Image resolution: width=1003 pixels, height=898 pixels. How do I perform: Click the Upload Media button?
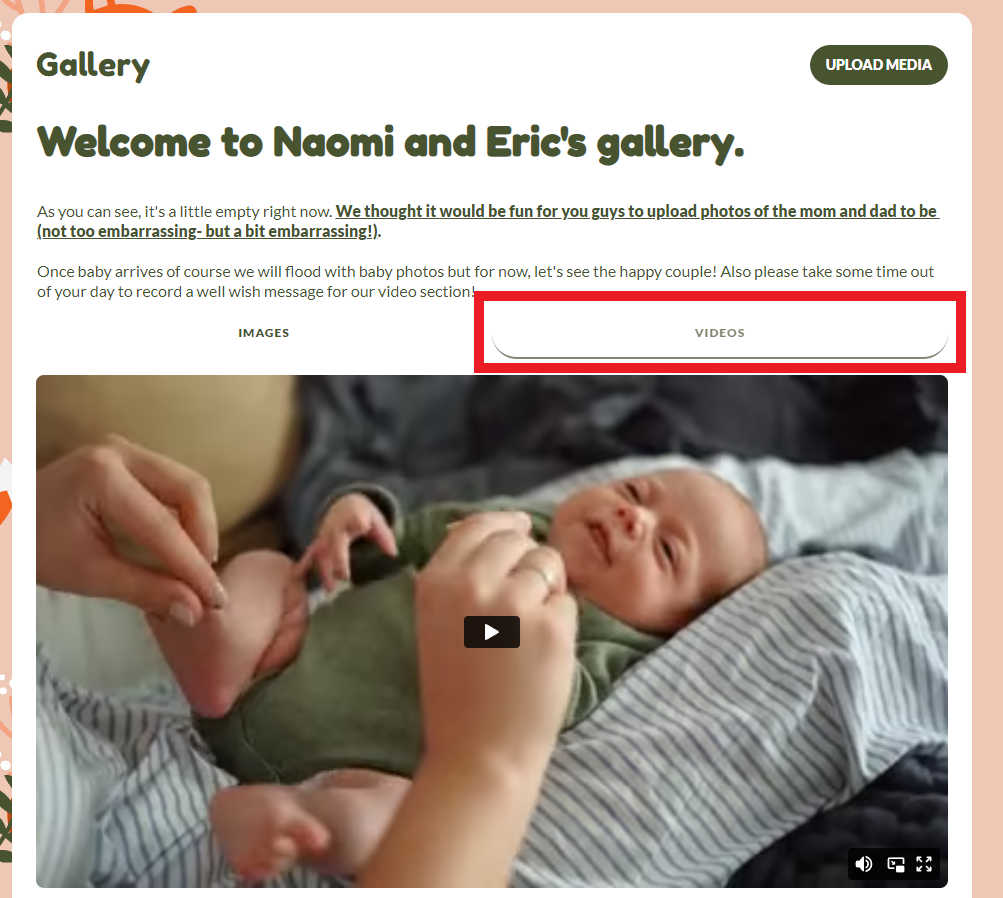878,65
